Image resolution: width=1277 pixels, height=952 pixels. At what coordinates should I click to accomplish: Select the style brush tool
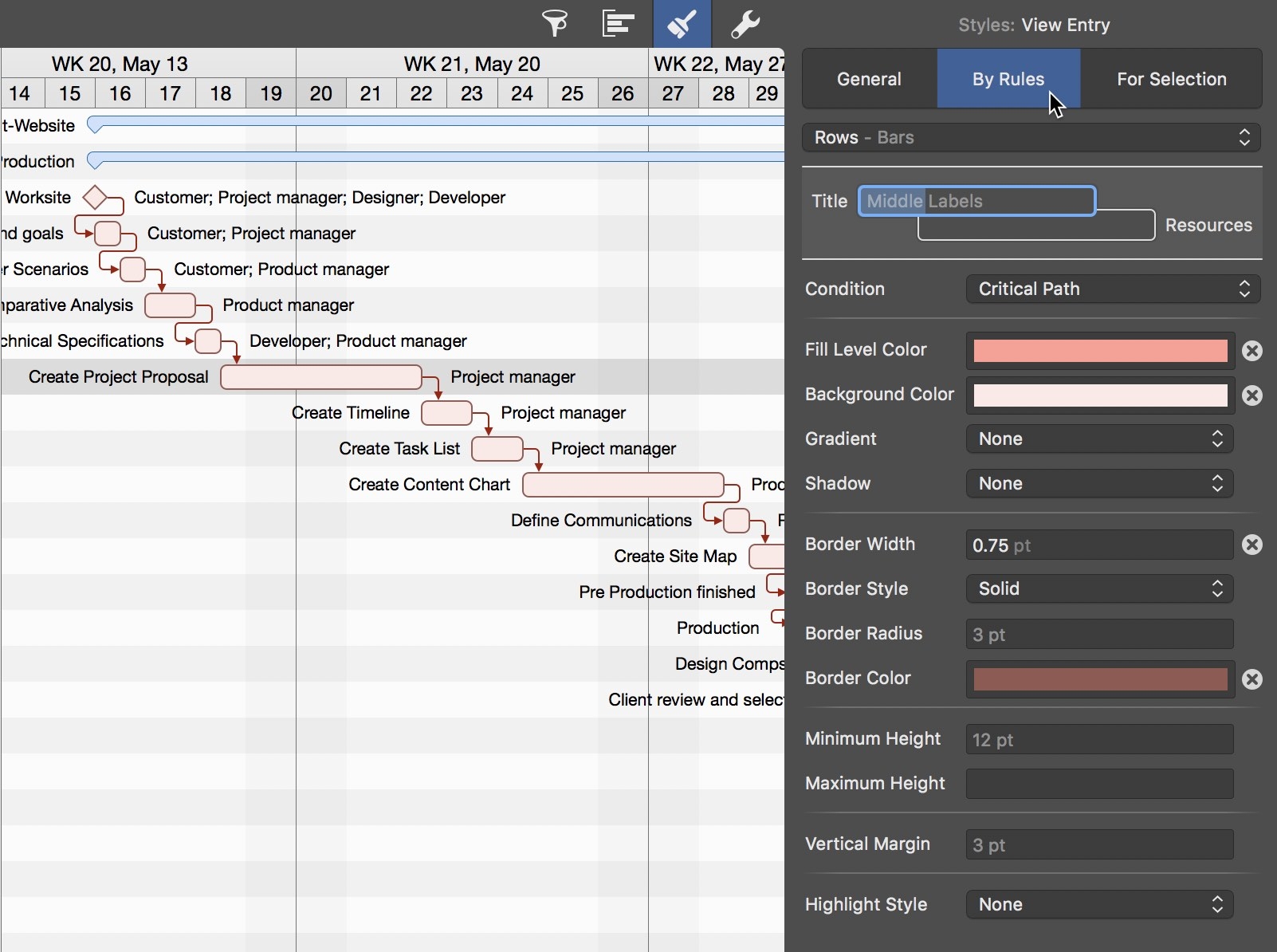682,23
